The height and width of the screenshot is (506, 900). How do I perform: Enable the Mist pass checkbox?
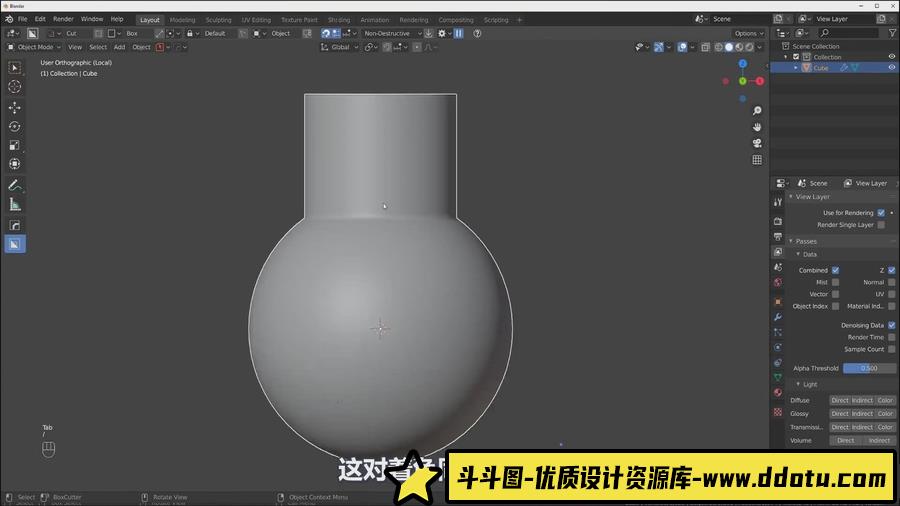[836, 282]
